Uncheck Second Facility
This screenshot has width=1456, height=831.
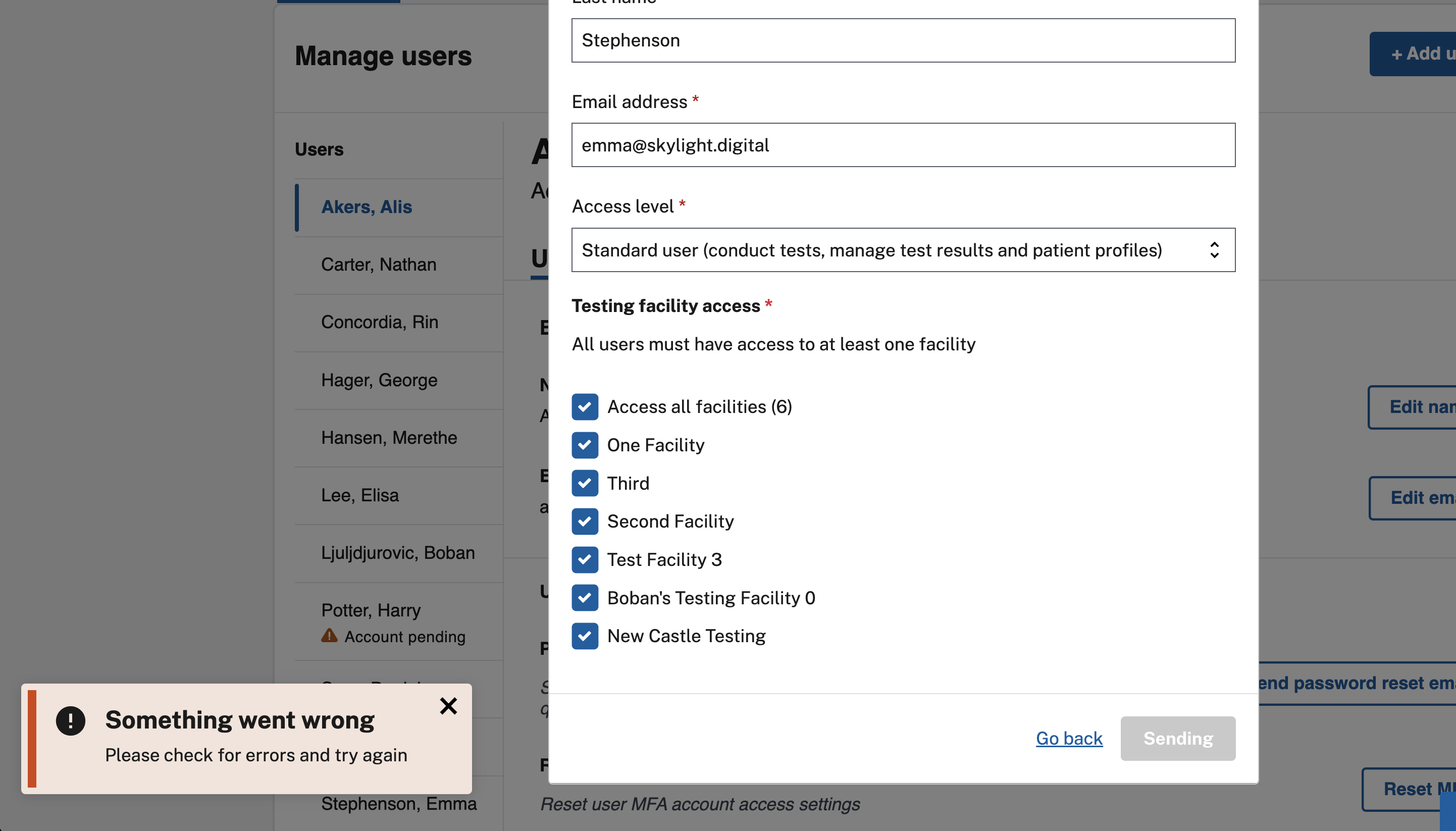pos(585,521)
